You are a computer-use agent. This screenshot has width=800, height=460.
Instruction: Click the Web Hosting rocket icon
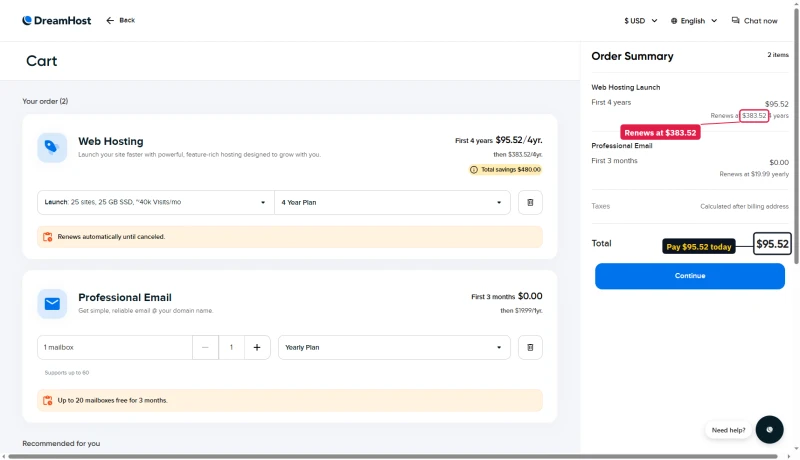(x=52, y=147)
